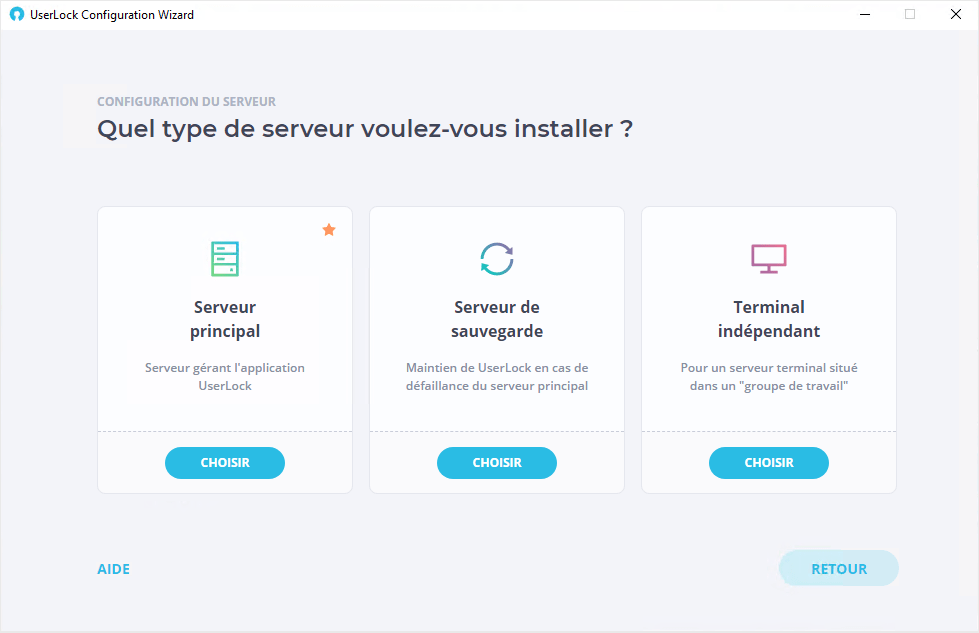Click the Terminal indépendant monitor icon
The image size is (979, 633).
769,258
